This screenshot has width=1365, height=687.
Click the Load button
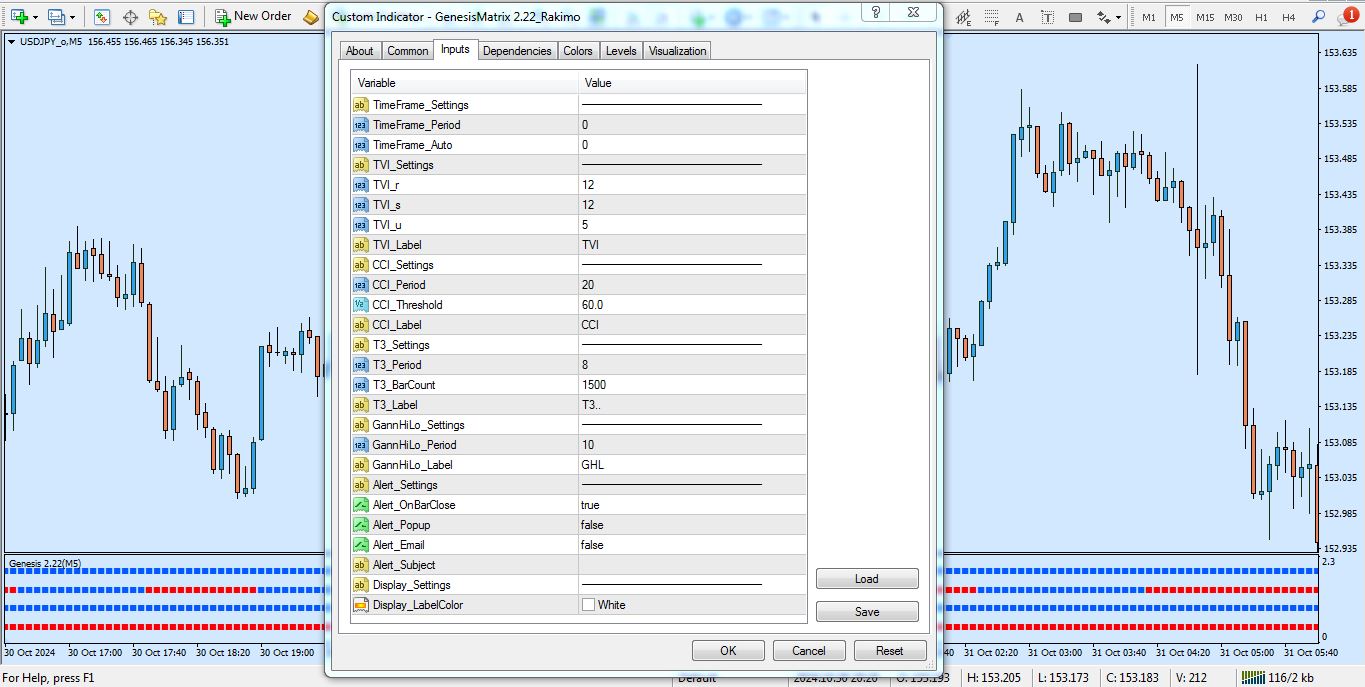click(x=866, y=579)
